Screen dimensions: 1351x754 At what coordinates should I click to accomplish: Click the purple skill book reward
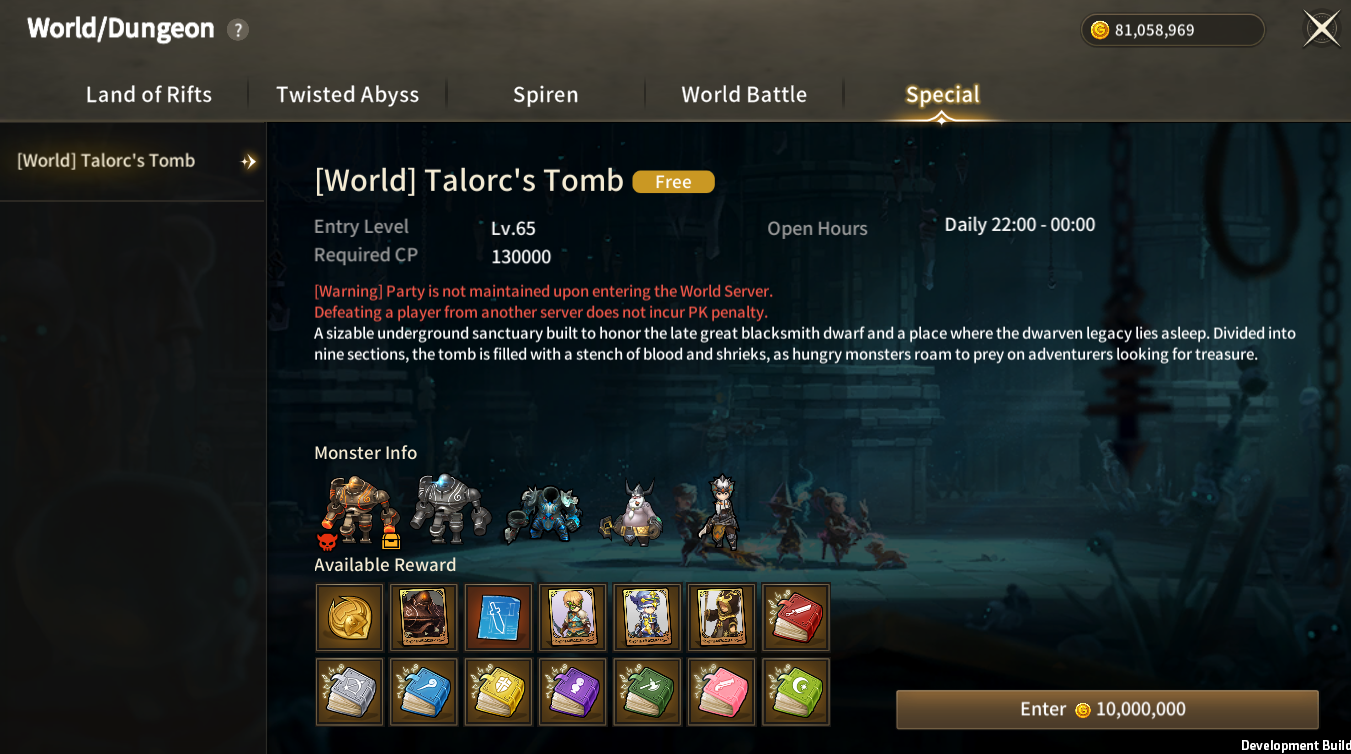pos(573,691)
